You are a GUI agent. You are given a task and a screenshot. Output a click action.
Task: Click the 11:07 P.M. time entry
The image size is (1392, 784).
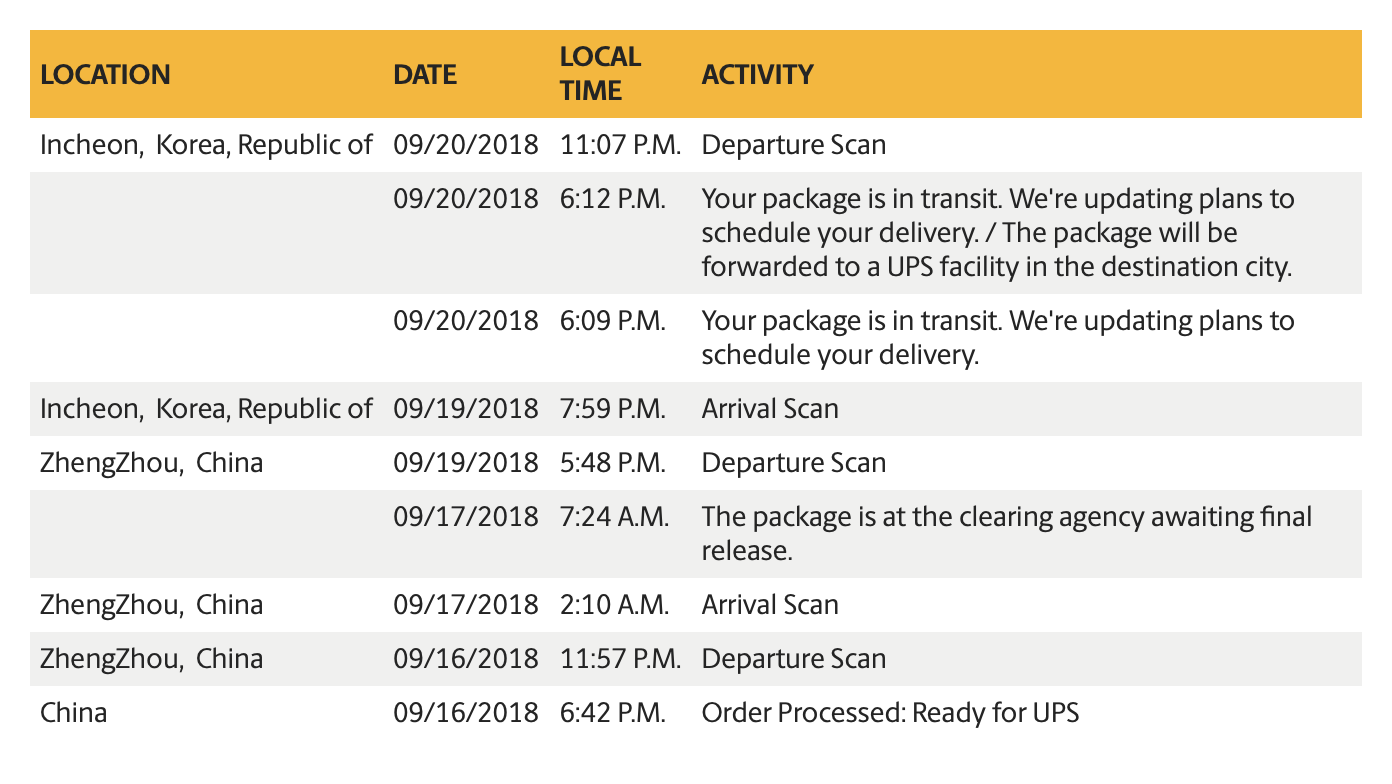click(620, 145)
